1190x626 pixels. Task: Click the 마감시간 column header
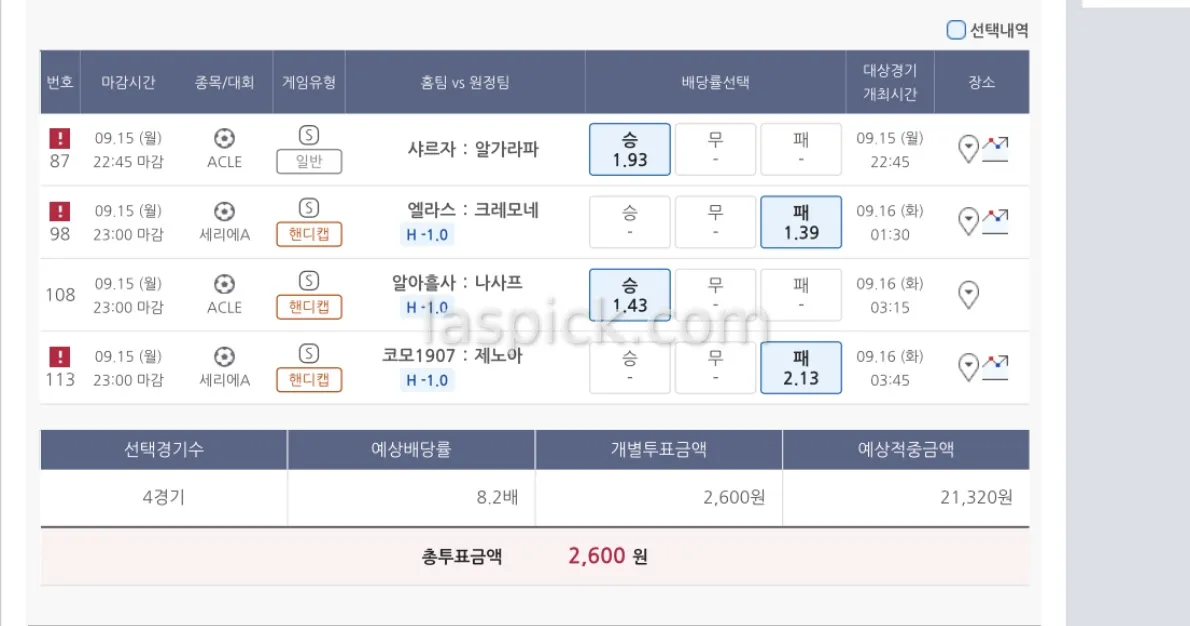[128, 83]
